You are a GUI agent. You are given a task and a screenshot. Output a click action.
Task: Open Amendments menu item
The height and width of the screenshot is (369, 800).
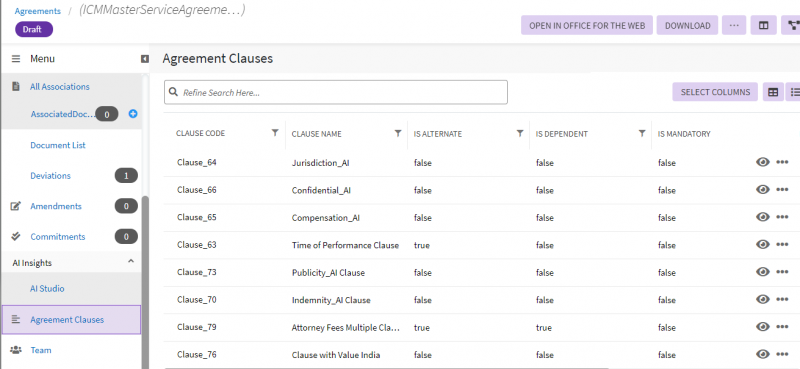click(56, 206)
